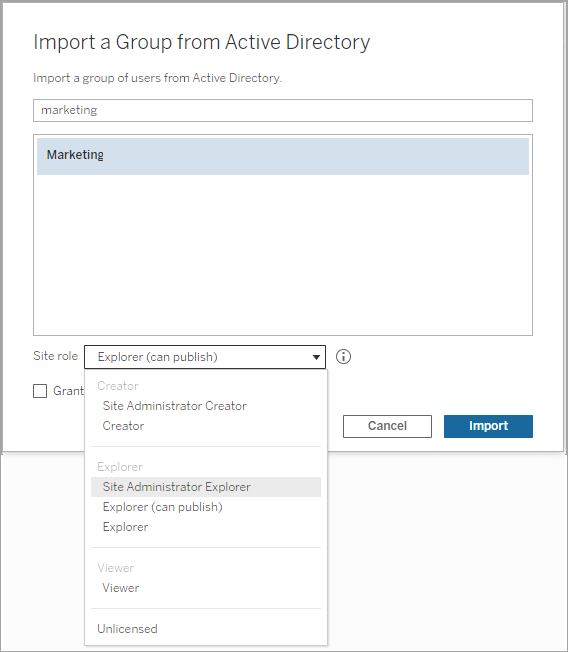Click the site role information icon

click(343, 357)
